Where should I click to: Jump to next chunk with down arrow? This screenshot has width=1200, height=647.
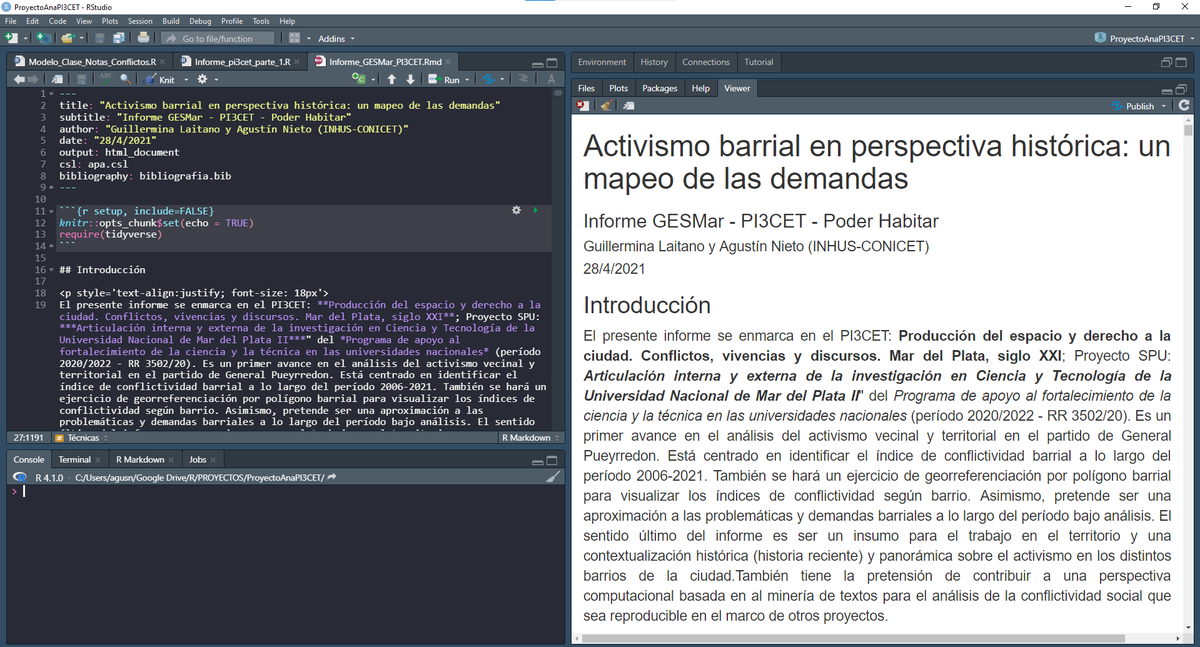coord(409,79)
